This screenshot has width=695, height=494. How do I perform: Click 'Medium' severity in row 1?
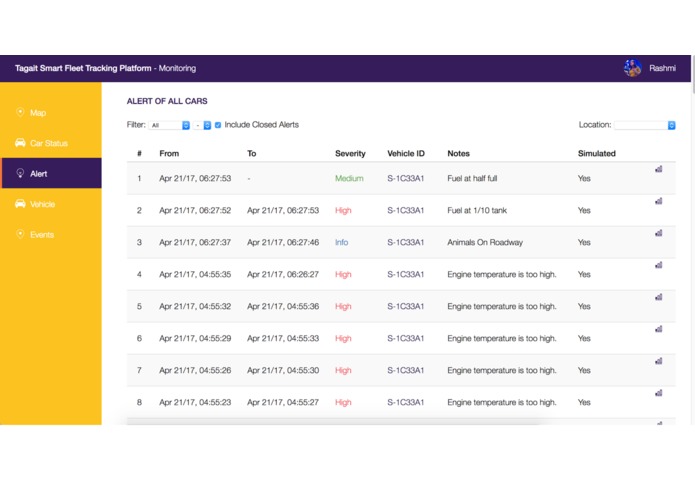tap(349, 178)
